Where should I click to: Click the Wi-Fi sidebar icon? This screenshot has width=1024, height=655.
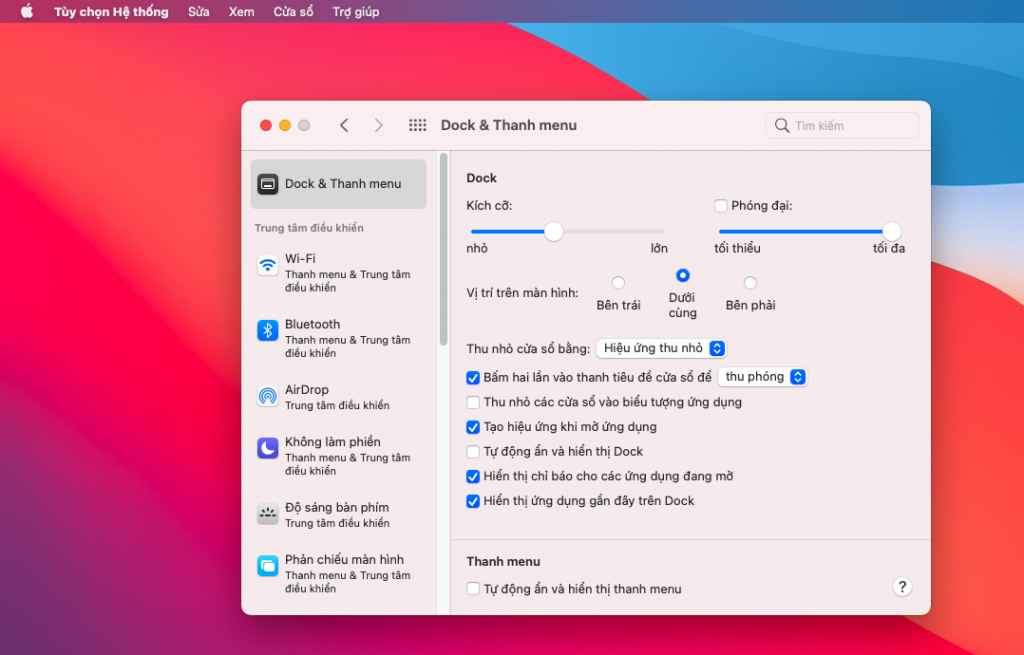point(268,266)
